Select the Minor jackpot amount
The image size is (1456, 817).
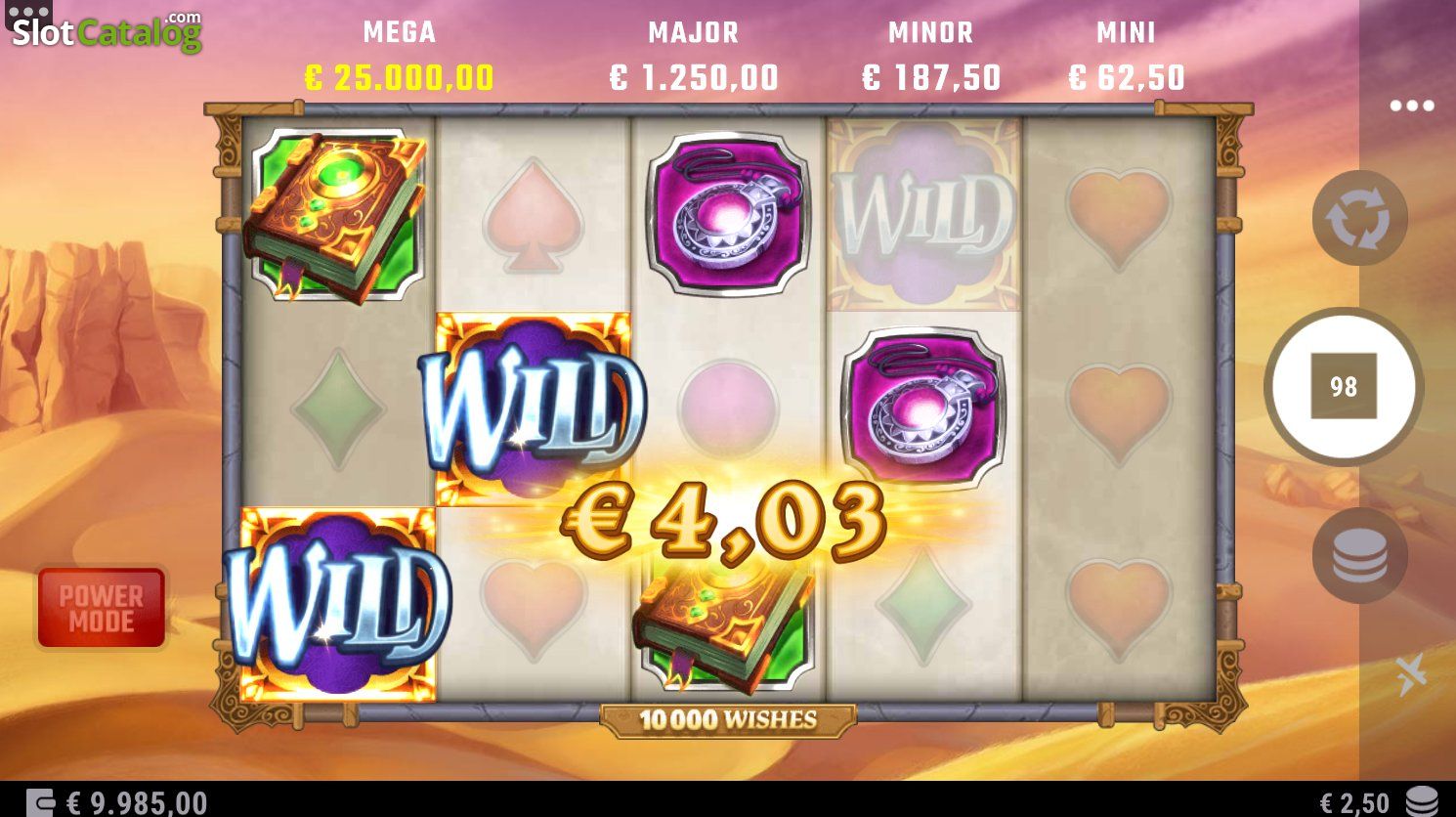[931, 78]
